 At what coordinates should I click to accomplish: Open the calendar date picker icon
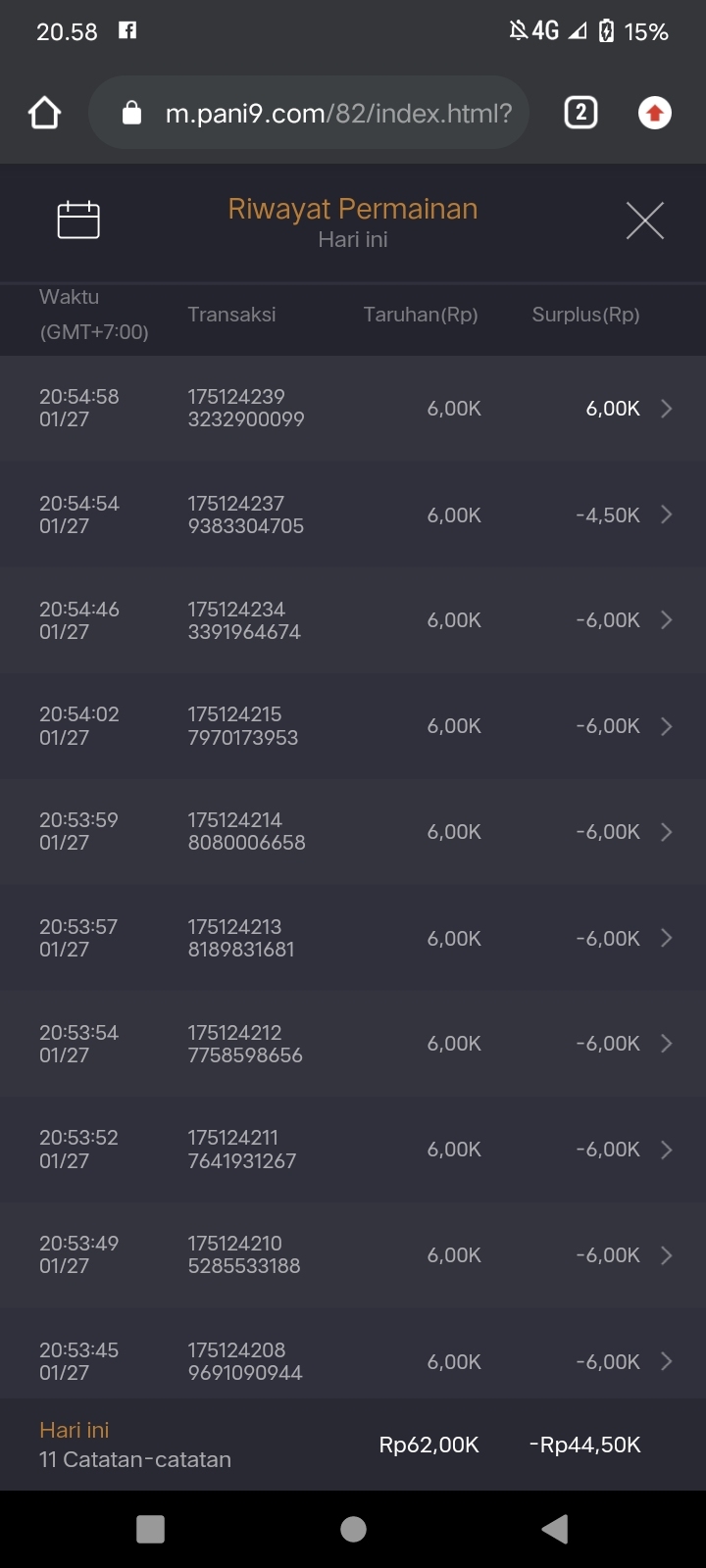coord(78,220)
